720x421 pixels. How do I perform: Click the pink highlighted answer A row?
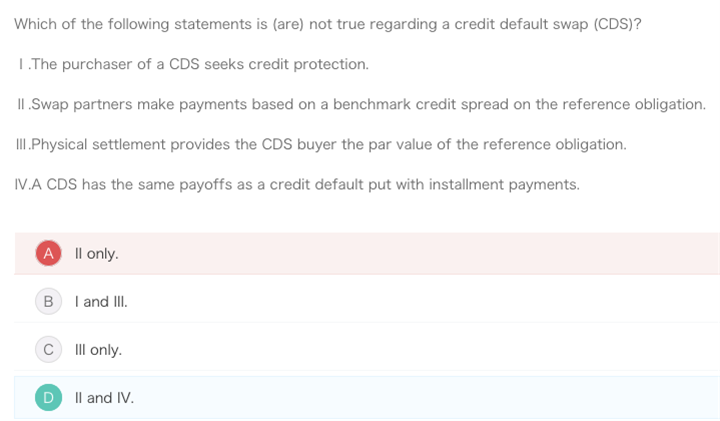point(367,253)
